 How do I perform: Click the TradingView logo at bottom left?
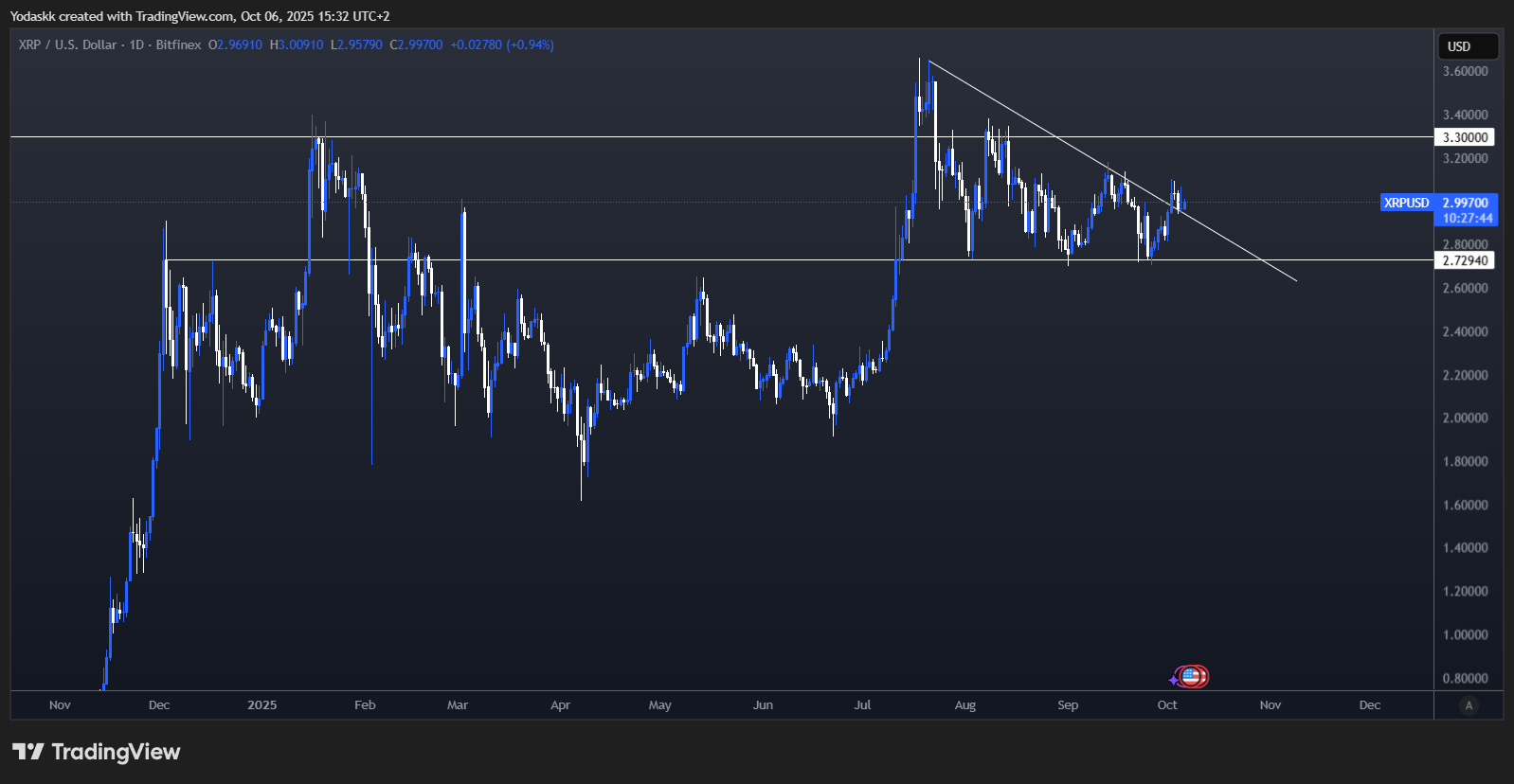pyautogui.click(x=96, y=752)
